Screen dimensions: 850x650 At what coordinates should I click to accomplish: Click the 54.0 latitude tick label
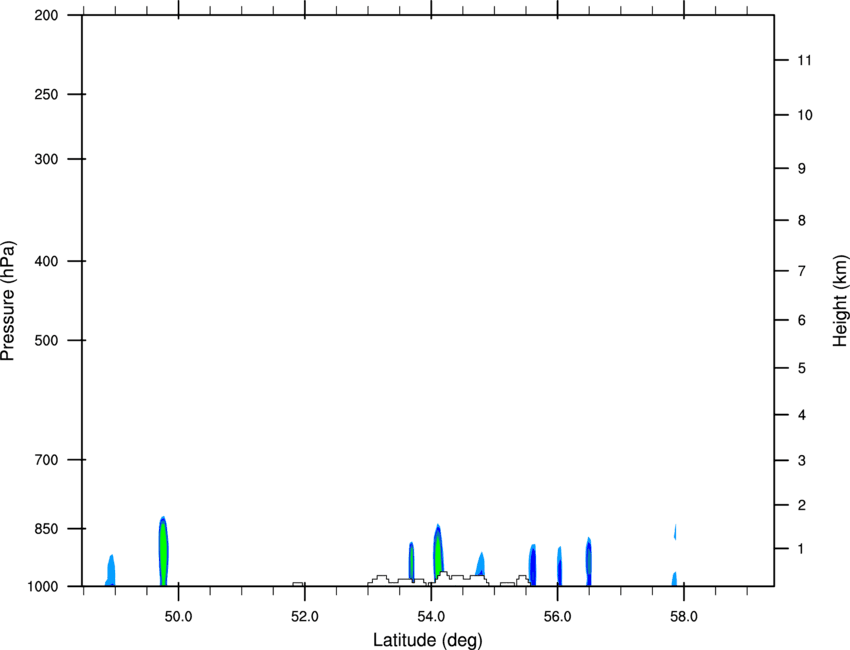(x=431, y=616)
